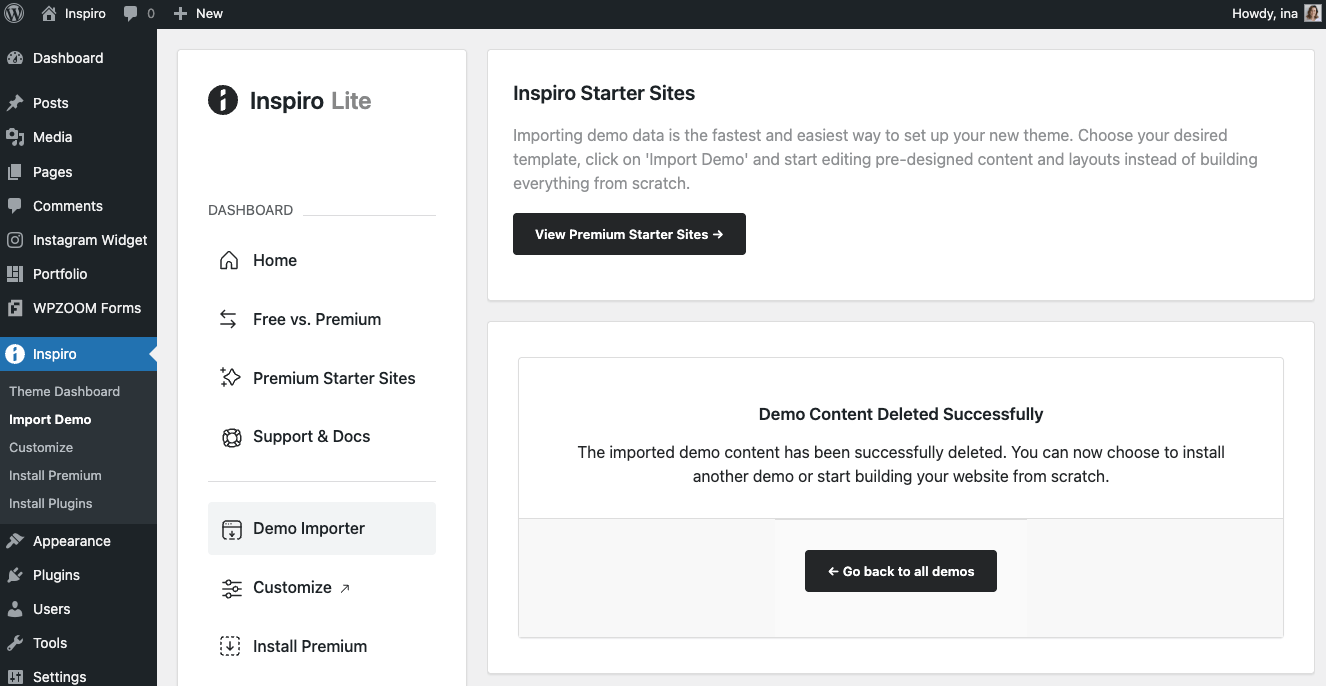Expand the Appearance menu
The width and height of the screenshot is (1326, 686).
pyautogui.click(x=71, y=541)
